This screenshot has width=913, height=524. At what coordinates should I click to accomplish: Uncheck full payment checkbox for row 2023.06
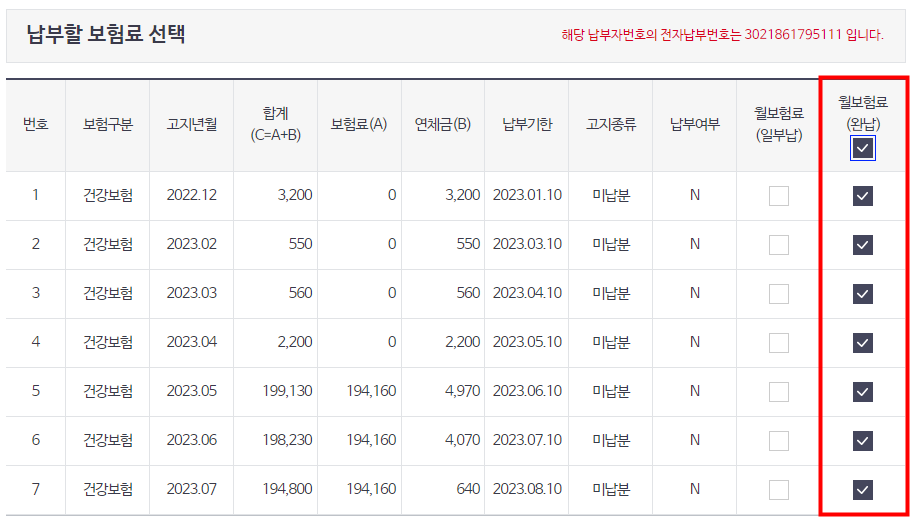[862, 440]
